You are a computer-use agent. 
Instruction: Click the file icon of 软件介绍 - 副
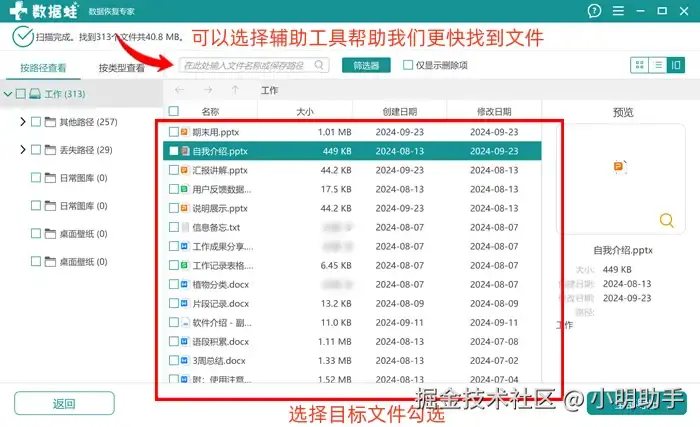[x=184, y=322]
